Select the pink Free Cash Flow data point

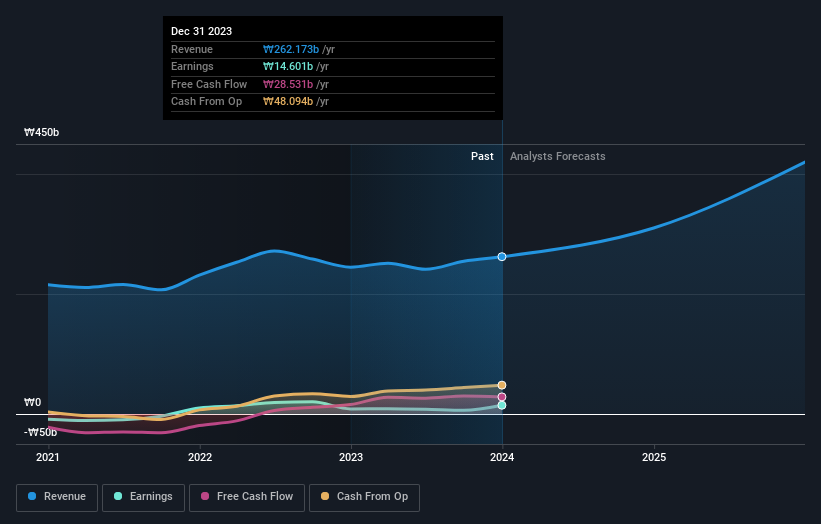tap(502, 397)
